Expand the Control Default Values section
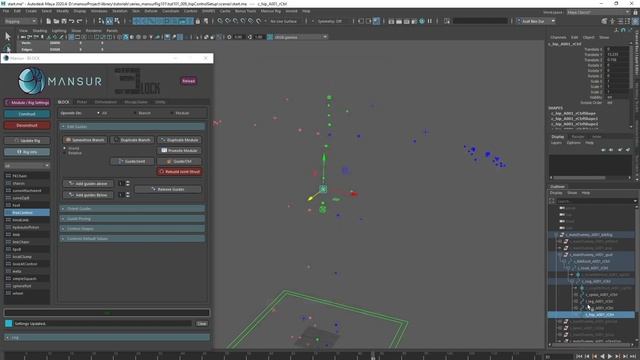 point(132,238)
